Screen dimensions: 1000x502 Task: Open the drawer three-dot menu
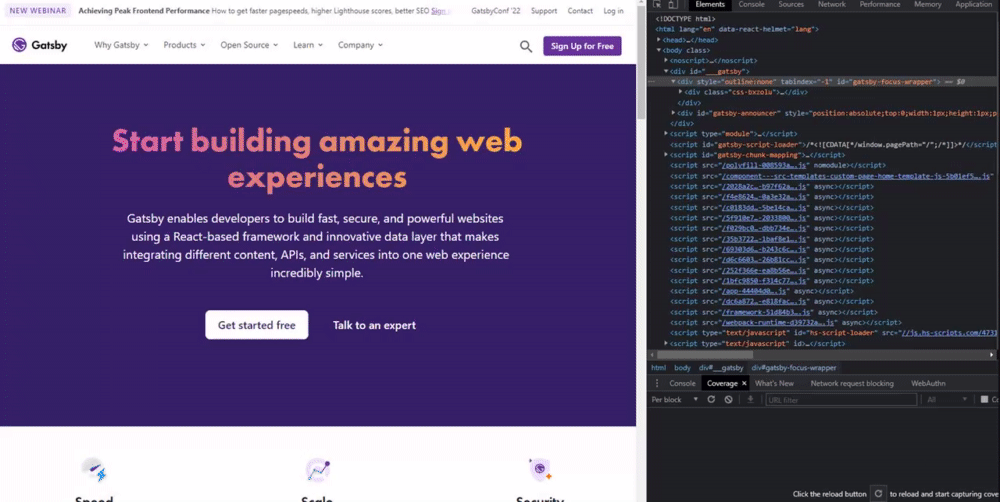(x=657, y=383)
